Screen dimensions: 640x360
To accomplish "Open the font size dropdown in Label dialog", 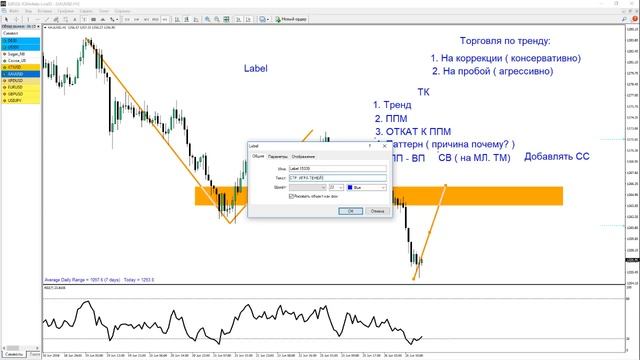I will (336, 187).
